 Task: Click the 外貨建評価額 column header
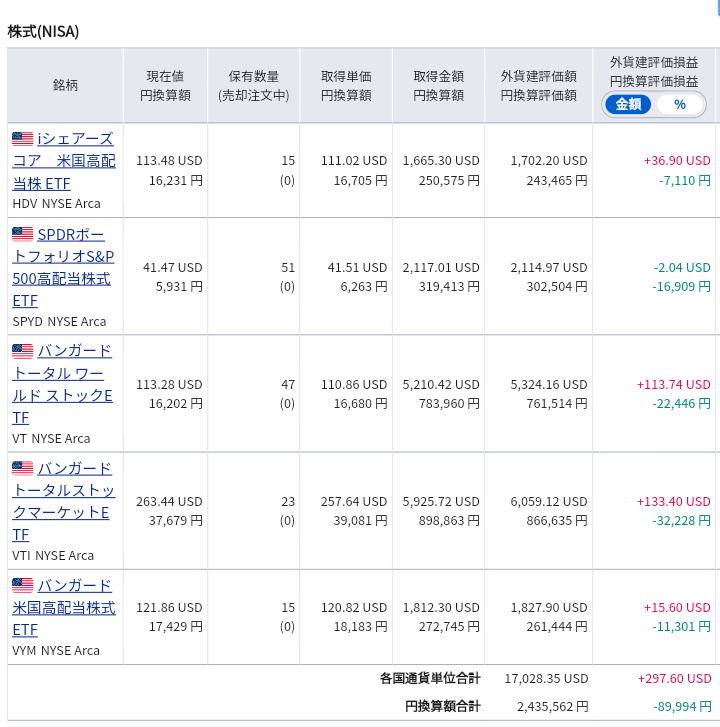pos(538,86)
